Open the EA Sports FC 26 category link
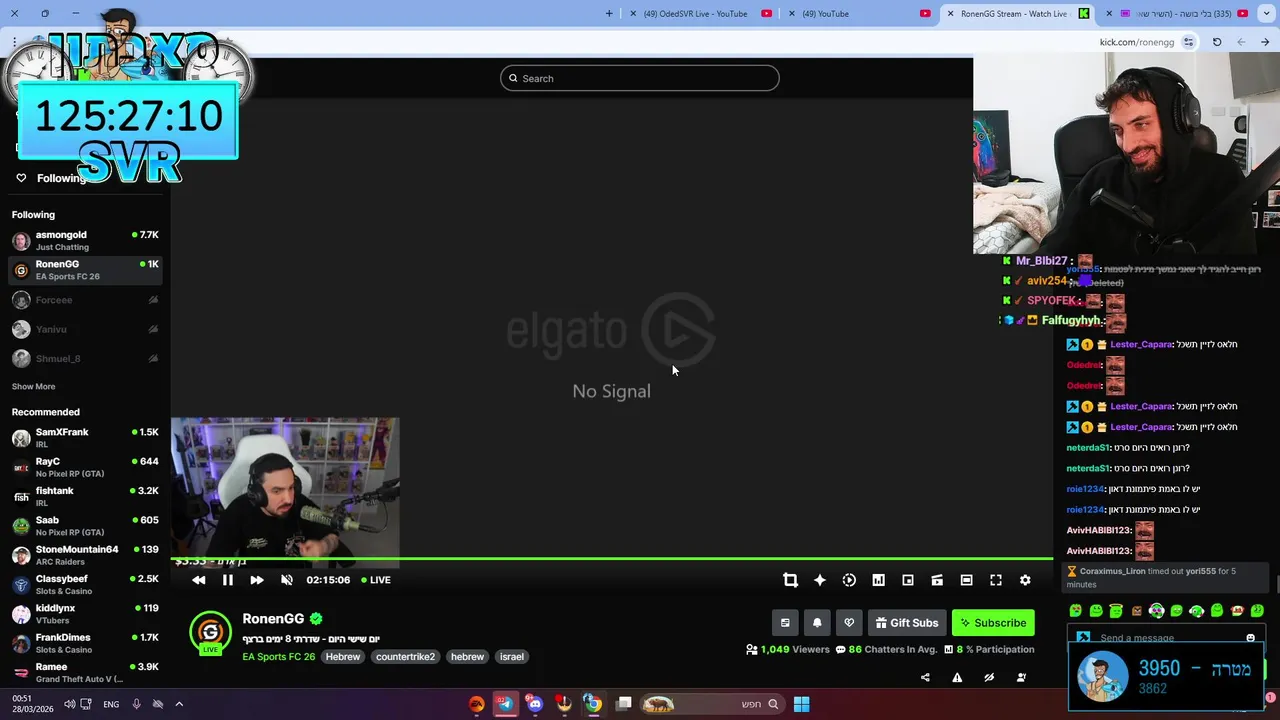1280x720 pixels. (278, 657)
